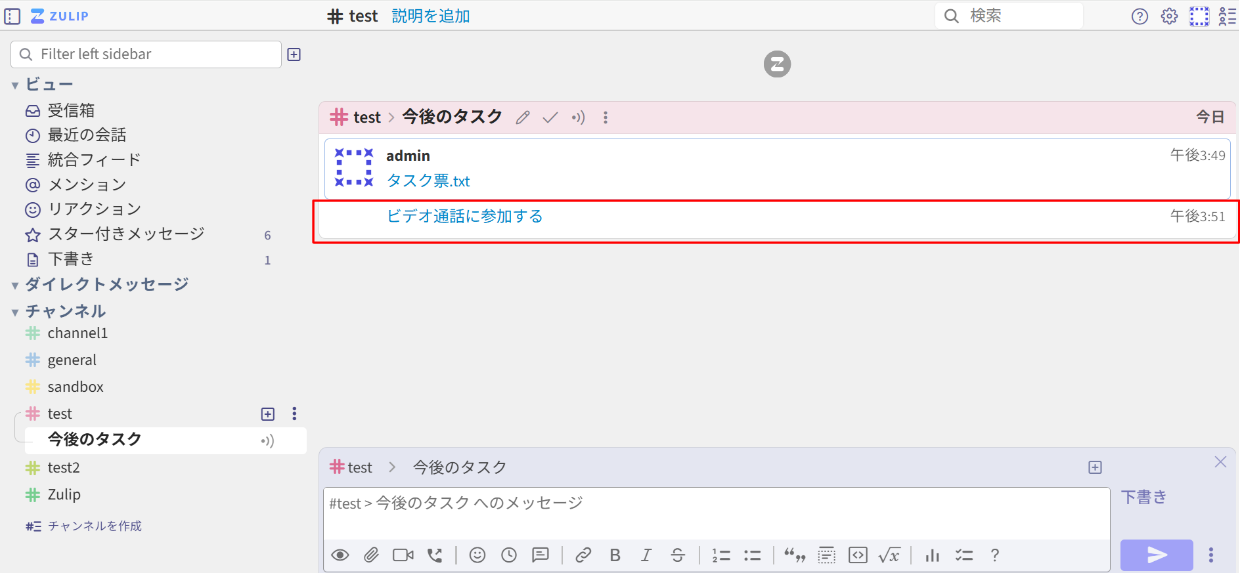Click the sandbox channel in the sidebar

point(75,387)
